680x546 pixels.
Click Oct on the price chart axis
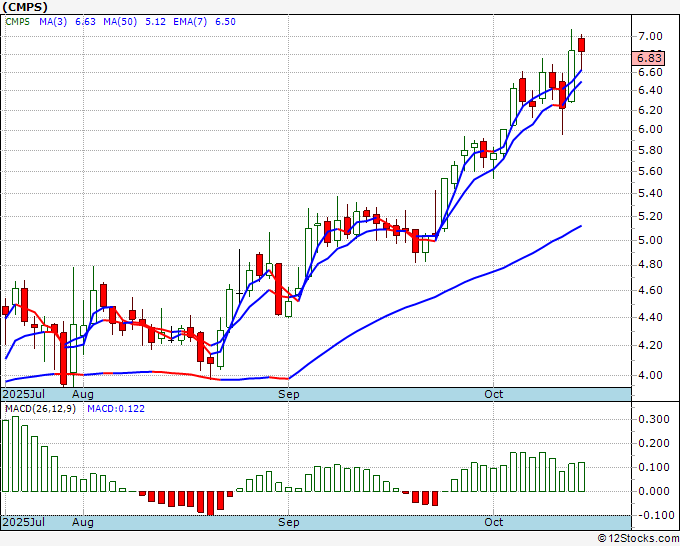point(494,394)
